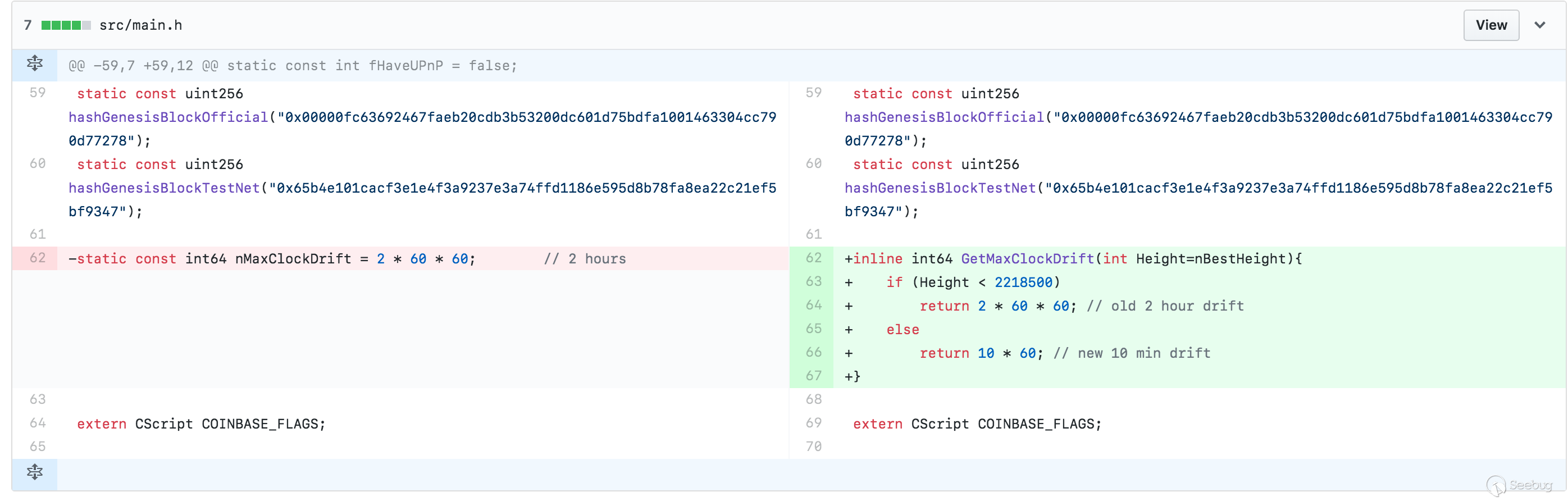Click right-side line number 69

tap(813, 423)
